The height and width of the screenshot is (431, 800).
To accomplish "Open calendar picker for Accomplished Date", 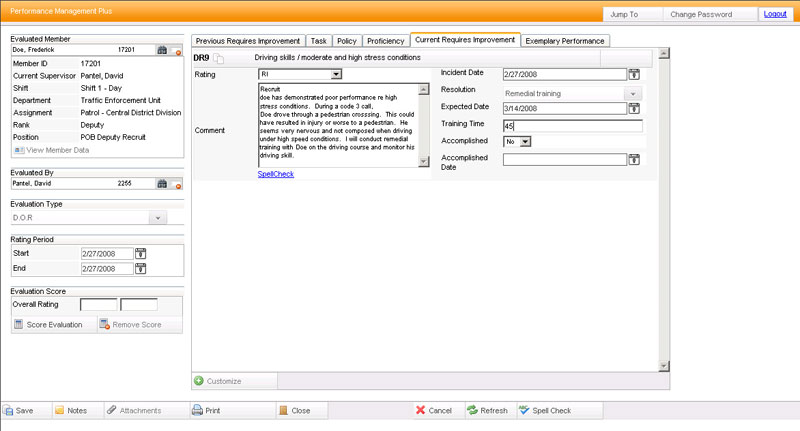I will click(x=634, y=159).
